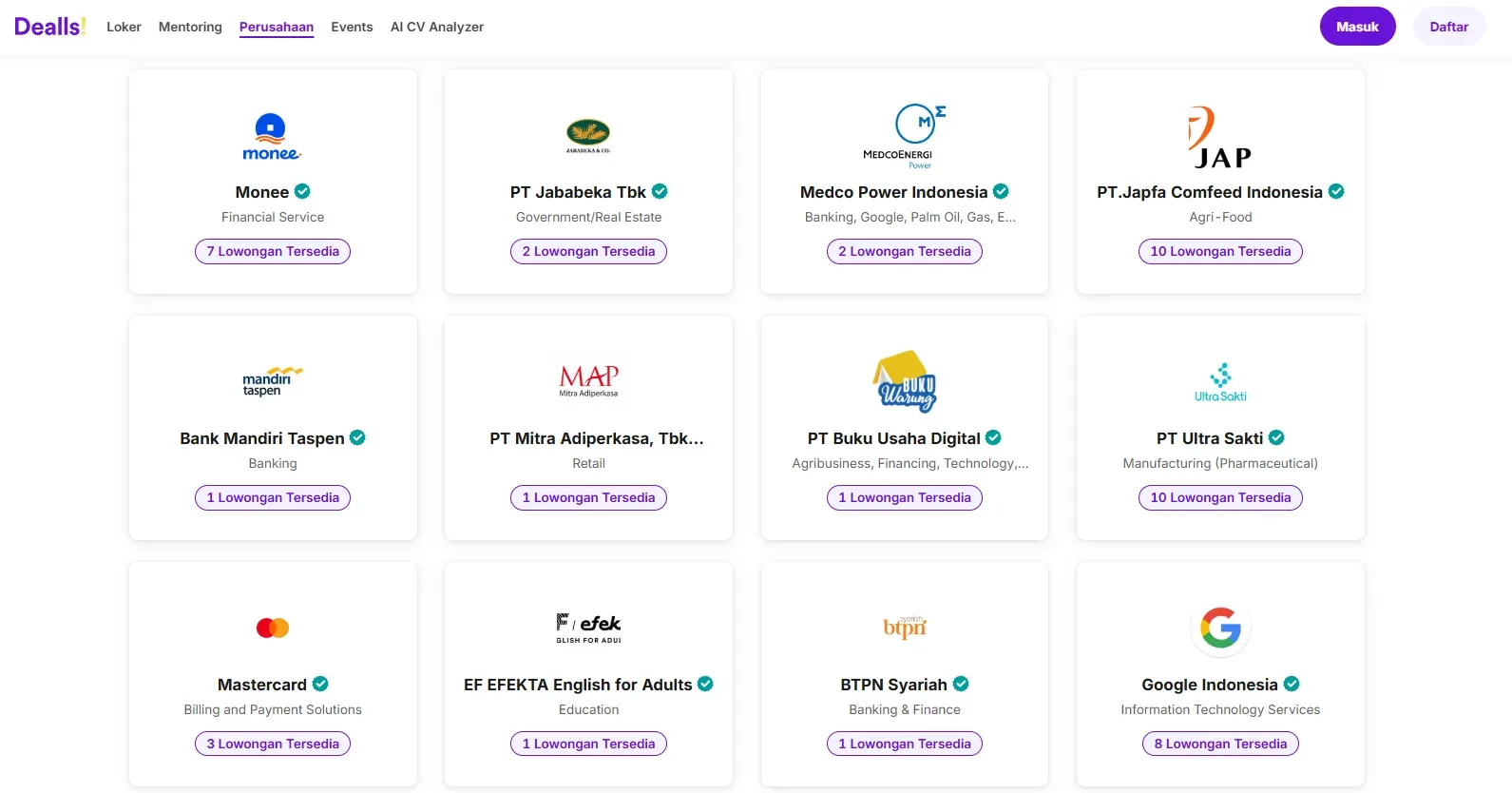Open BTPN Syariah's 1 Lowongan Tersedia
Image resolution: width=1512 pixels, height=793 pixels.
905,744
